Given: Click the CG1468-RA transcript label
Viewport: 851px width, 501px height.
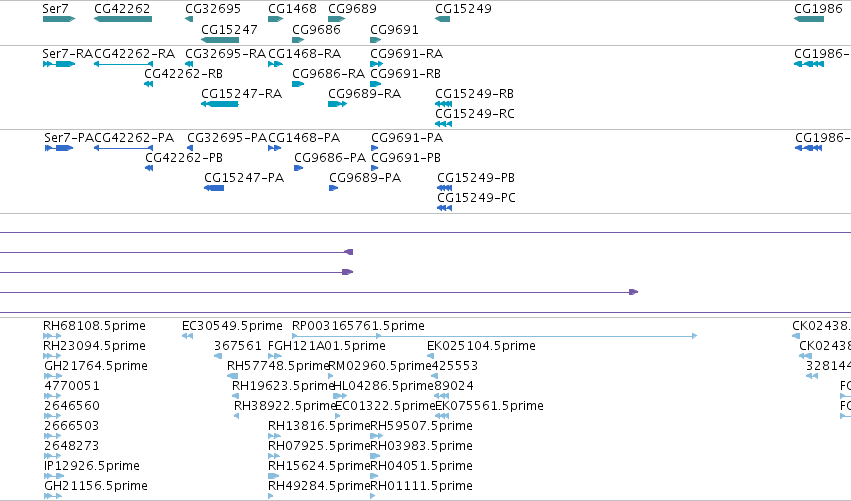Looking at the screenshot, I should 304,54.
